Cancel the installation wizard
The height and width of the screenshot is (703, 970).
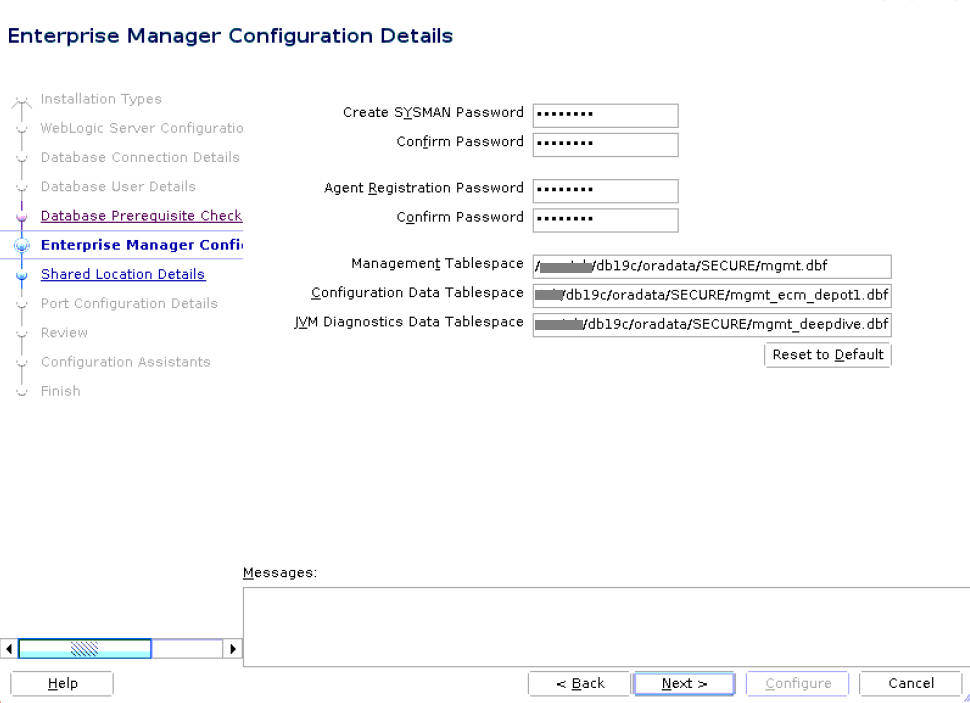(910, 683)
